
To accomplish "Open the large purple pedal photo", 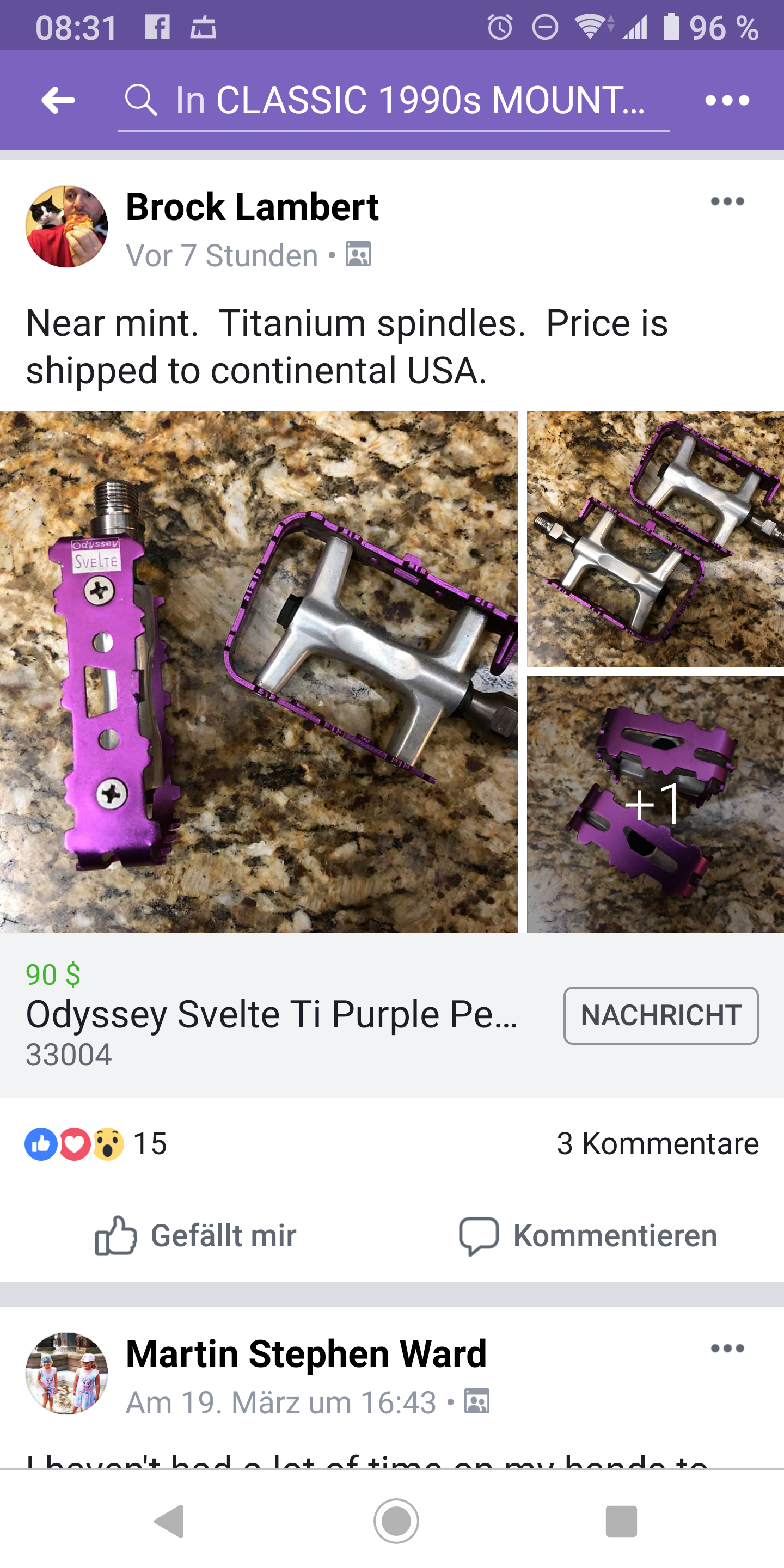I will 259,671.
